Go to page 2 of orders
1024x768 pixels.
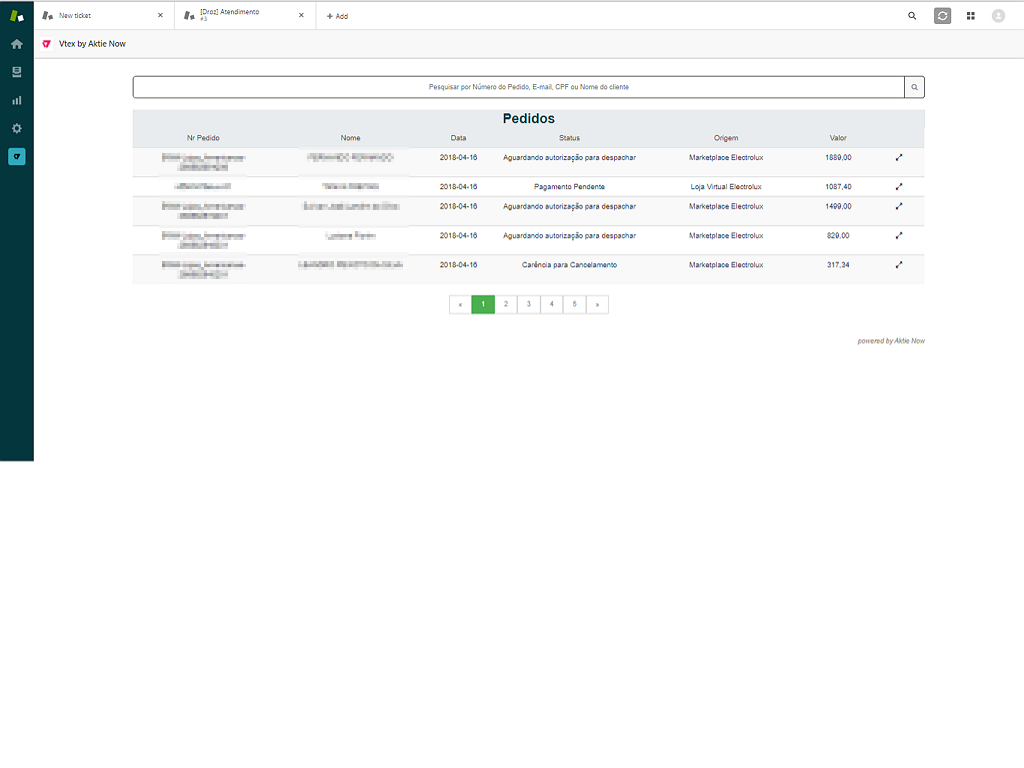[506, 304]
